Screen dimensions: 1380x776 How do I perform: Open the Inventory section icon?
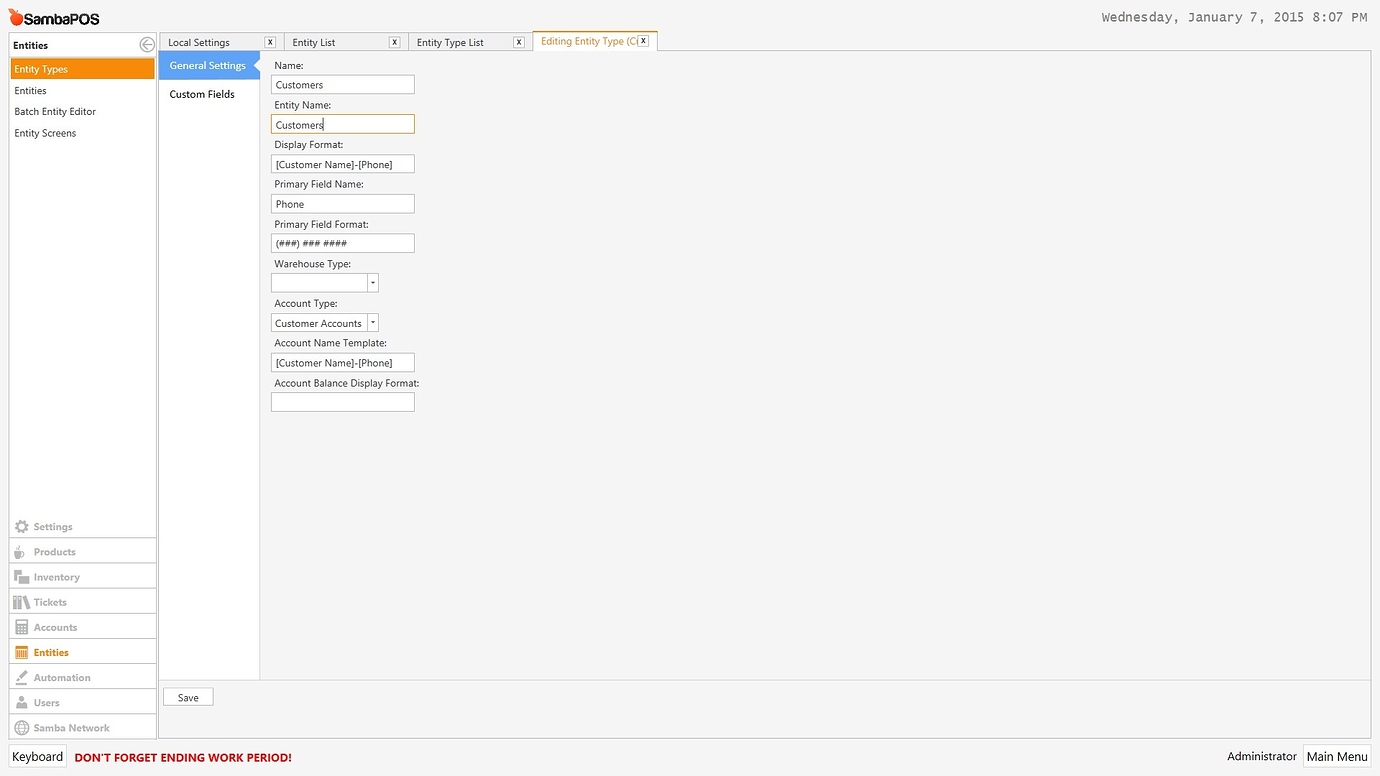pos(22,576)
